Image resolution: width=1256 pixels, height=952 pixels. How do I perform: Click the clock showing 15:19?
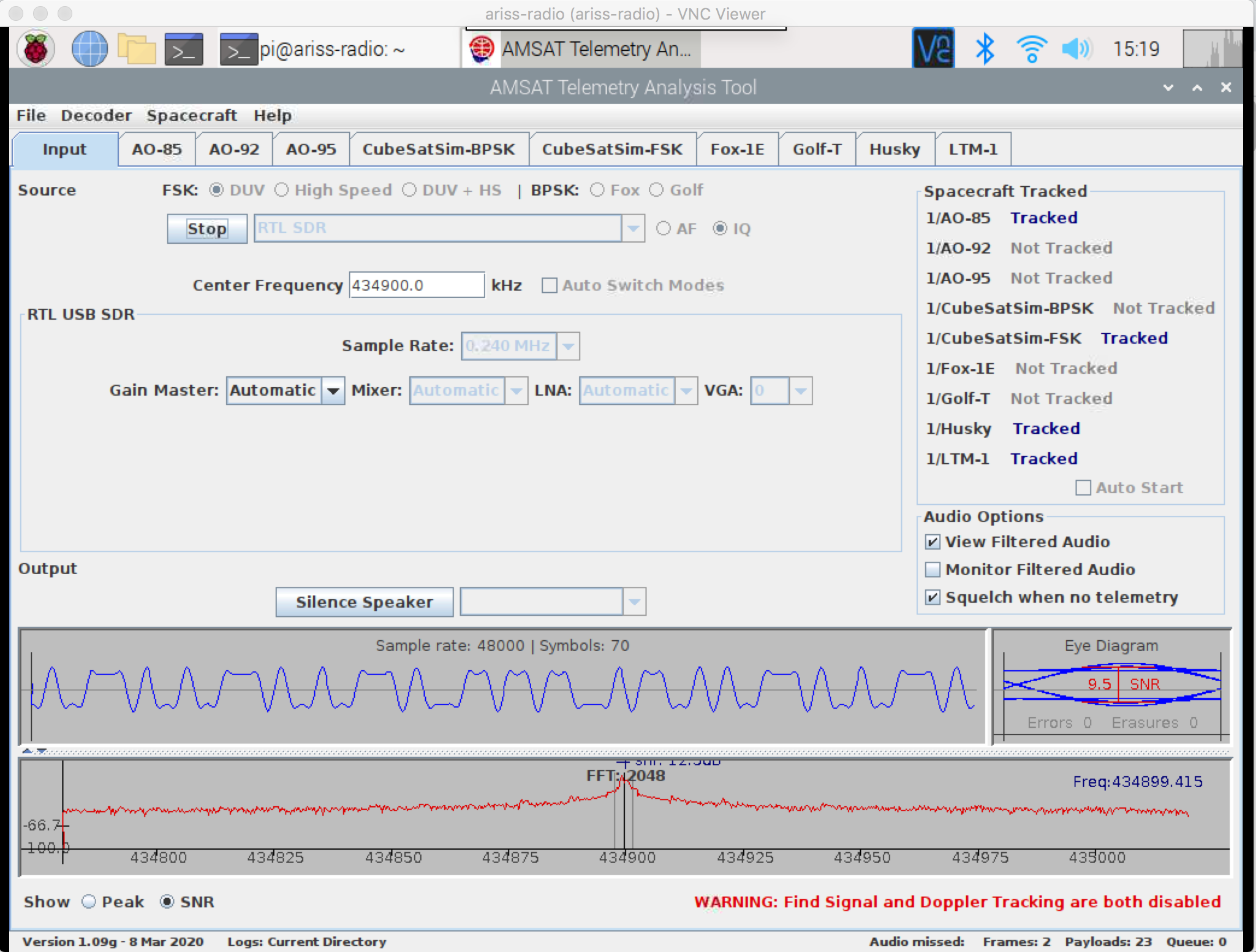click(x=1136, y=48)
